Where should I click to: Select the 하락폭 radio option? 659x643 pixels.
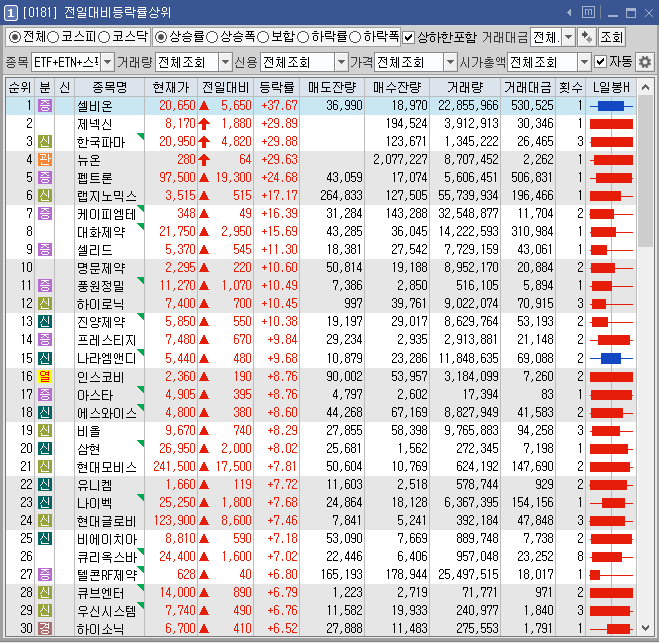[x=355, y=37]
